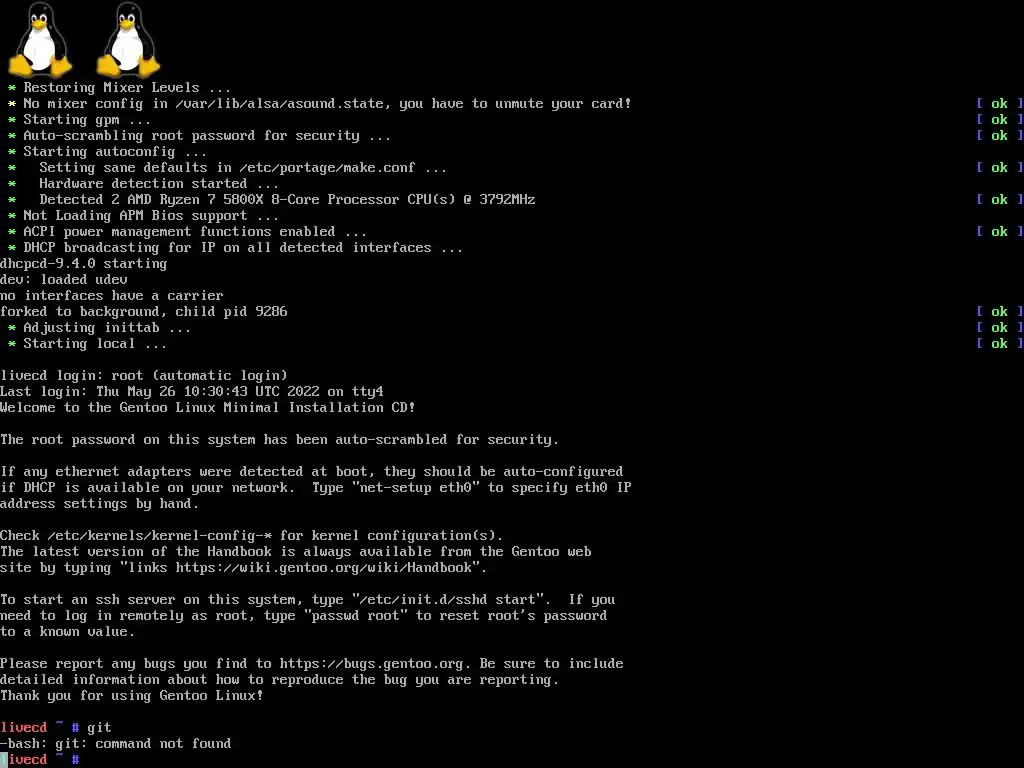Click the ok status beside Detected 2 AMD Ryzen
This screenshot has height=768, width=1024.
(999, 200)
